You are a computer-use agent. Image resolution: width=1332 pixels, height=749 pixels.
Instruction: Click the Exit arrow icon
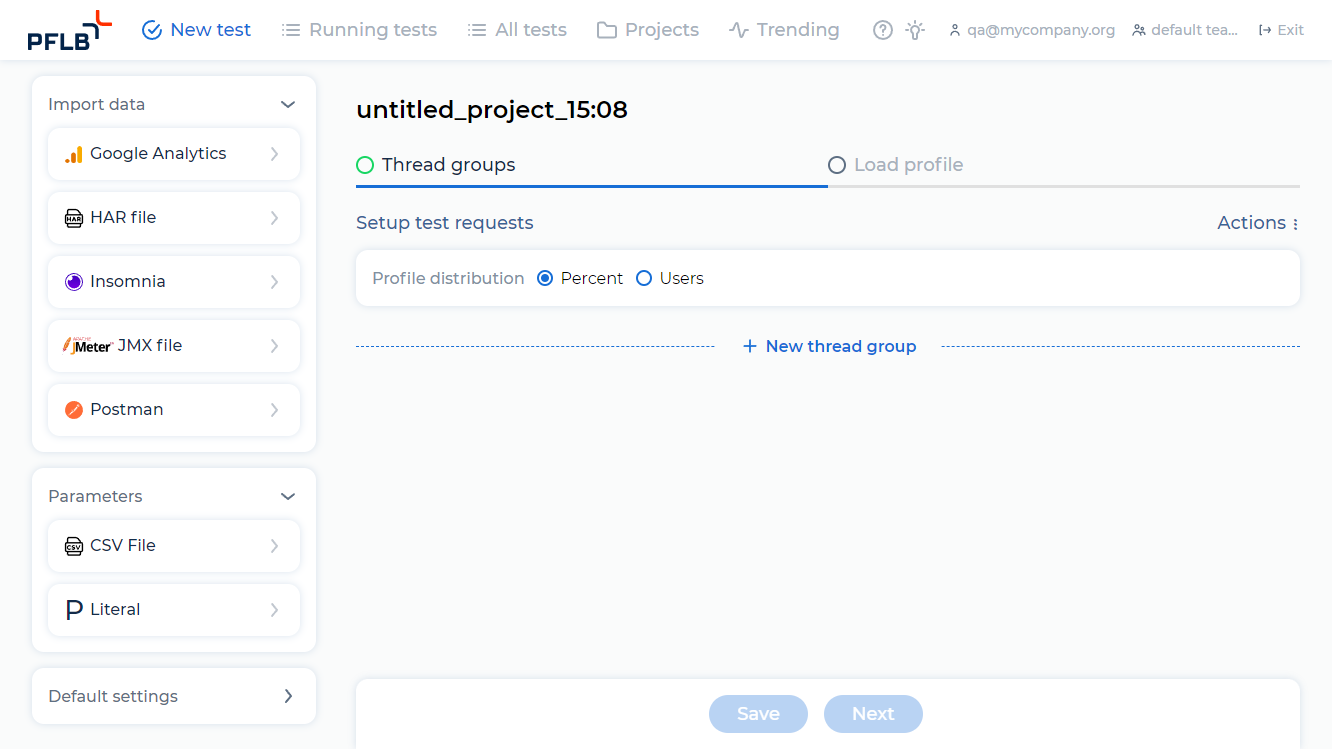pyautogui.click(x=1265, y=30)
